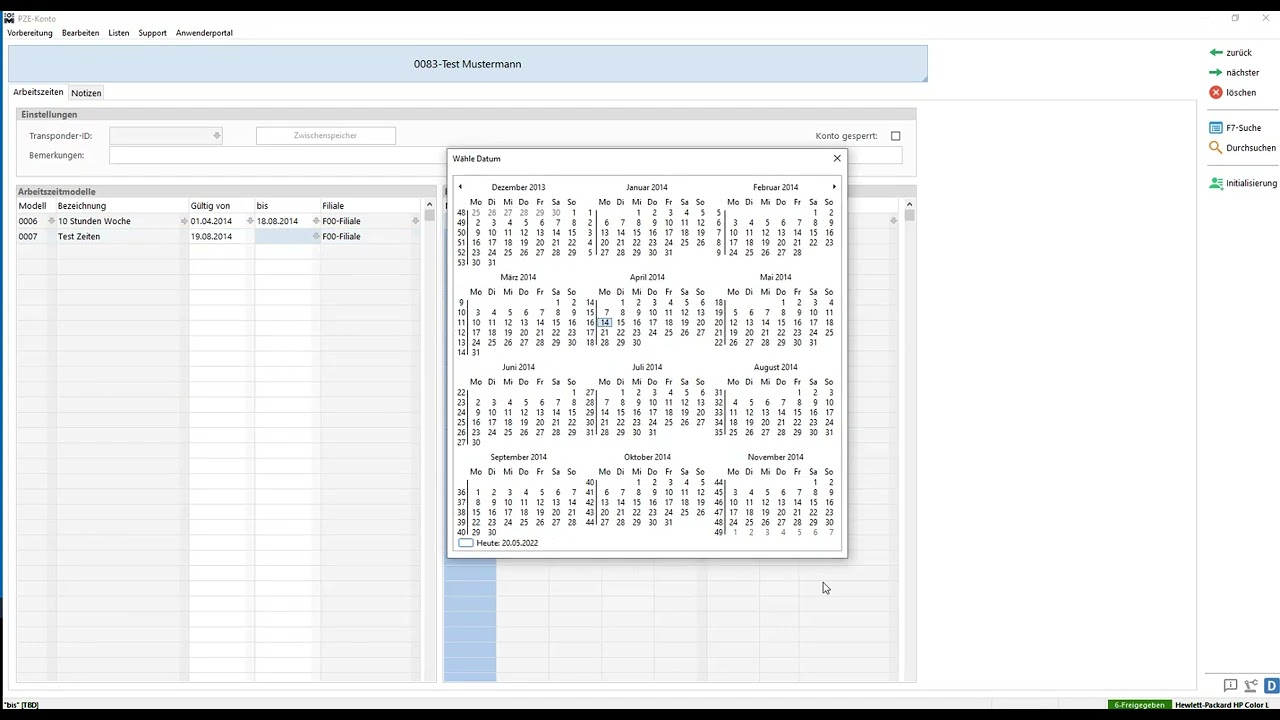Click the November 2014 month header
The height and width of the screenshot is (720, 1280).
pyautogui.click(x=775, y=457)
